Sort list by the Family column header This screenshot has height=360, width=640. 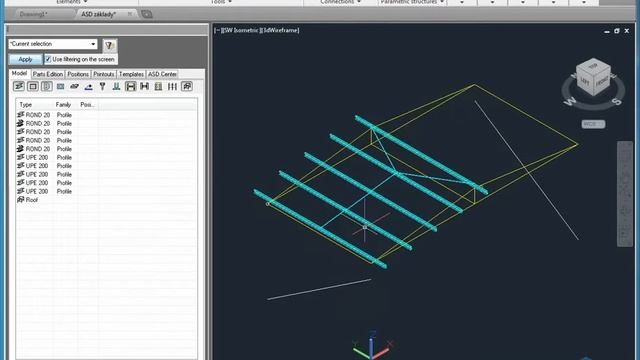66,104
